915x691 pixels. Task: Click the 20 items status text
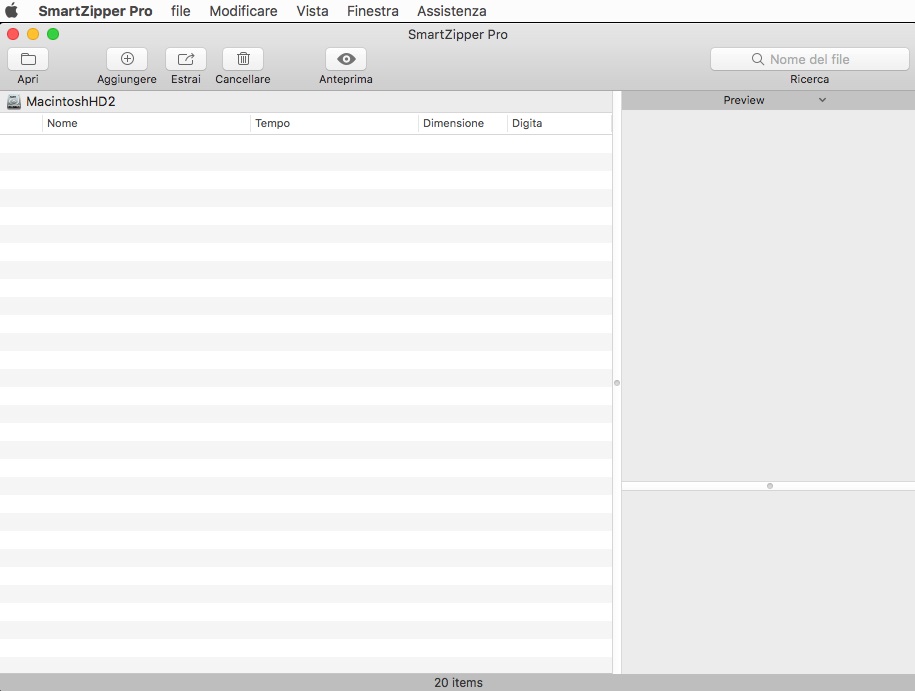(458, 682)
